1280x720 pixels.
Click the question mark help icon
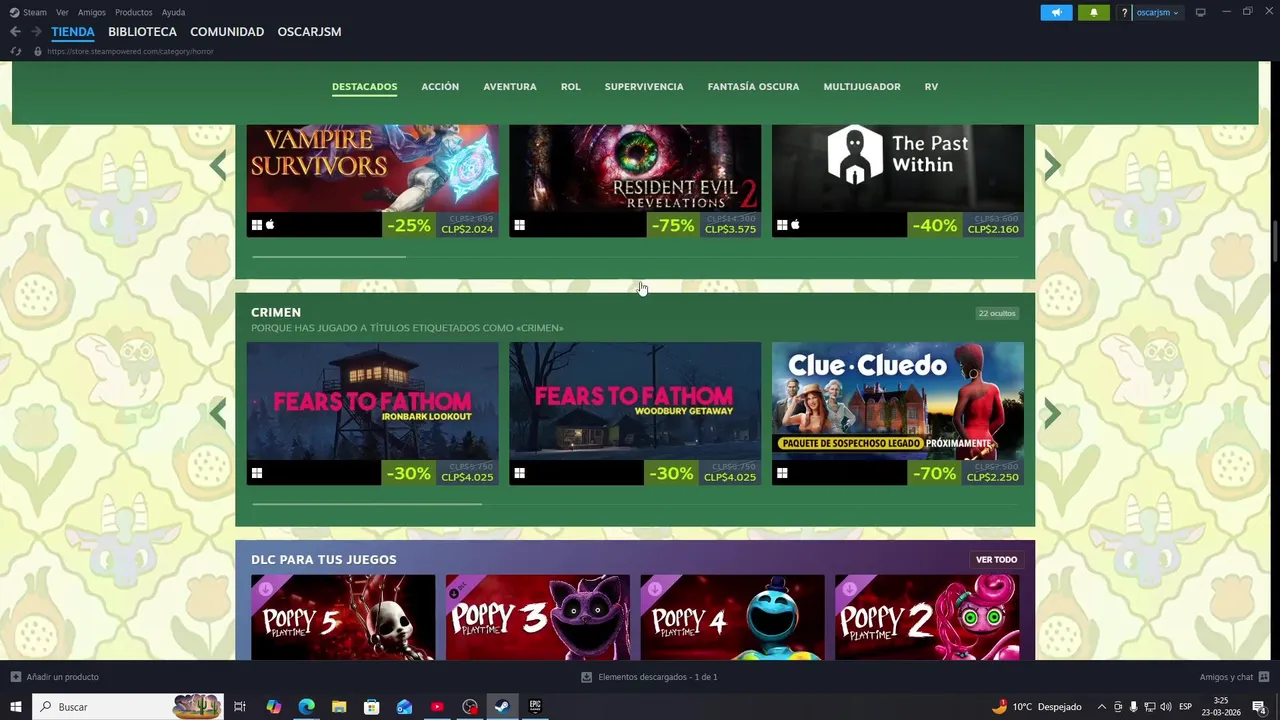pos(1125,13)
